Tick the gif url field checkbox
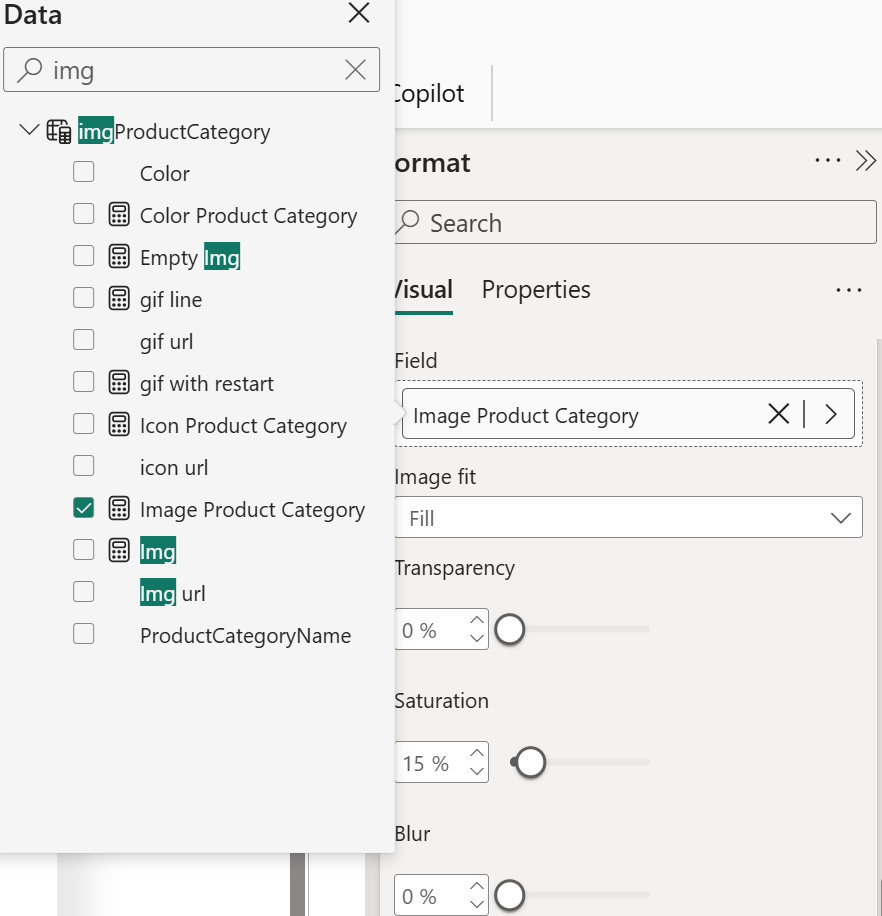 click(84, 339)
